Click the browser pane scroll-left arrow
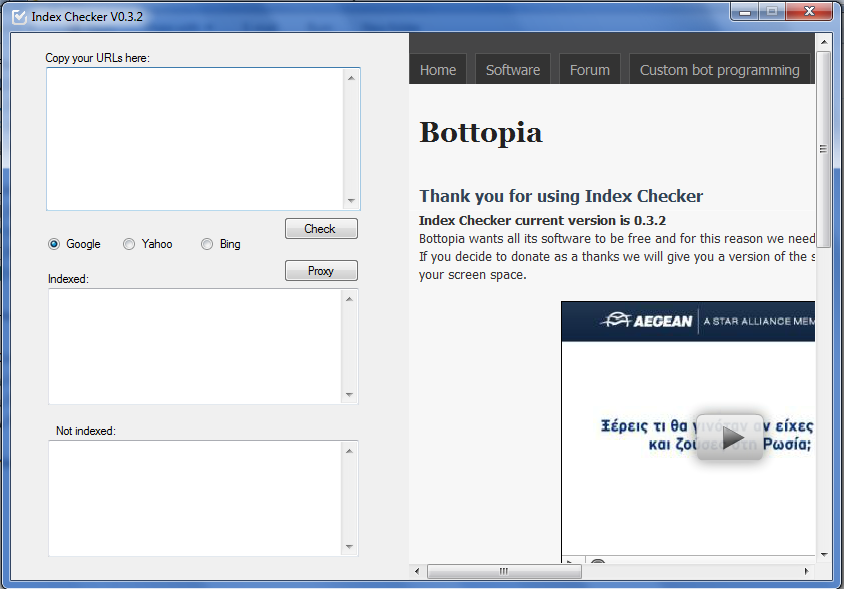The height and width of the screenshot is (589, 844). point(417,571)
